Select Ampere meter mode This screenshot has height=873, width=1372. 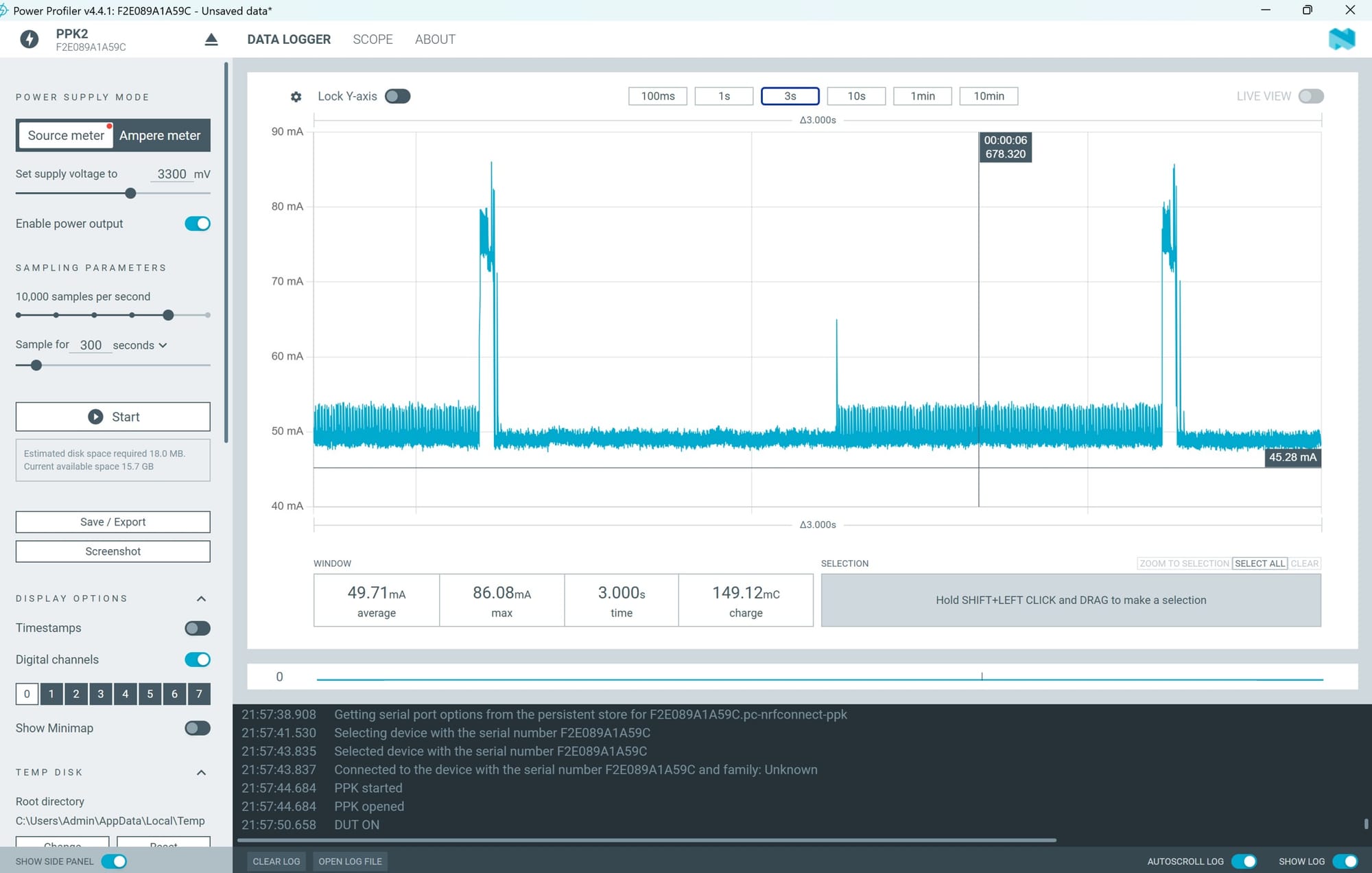[x=160, y=135]
